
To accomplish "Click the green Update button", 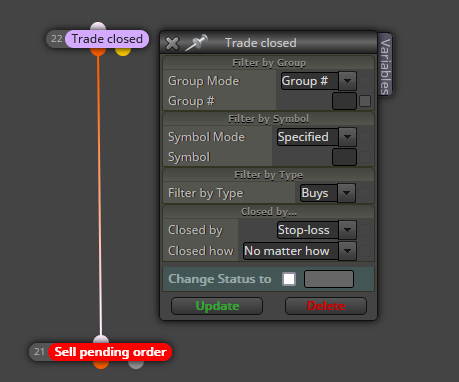I will pyautogui.click(x=217, y=306).
